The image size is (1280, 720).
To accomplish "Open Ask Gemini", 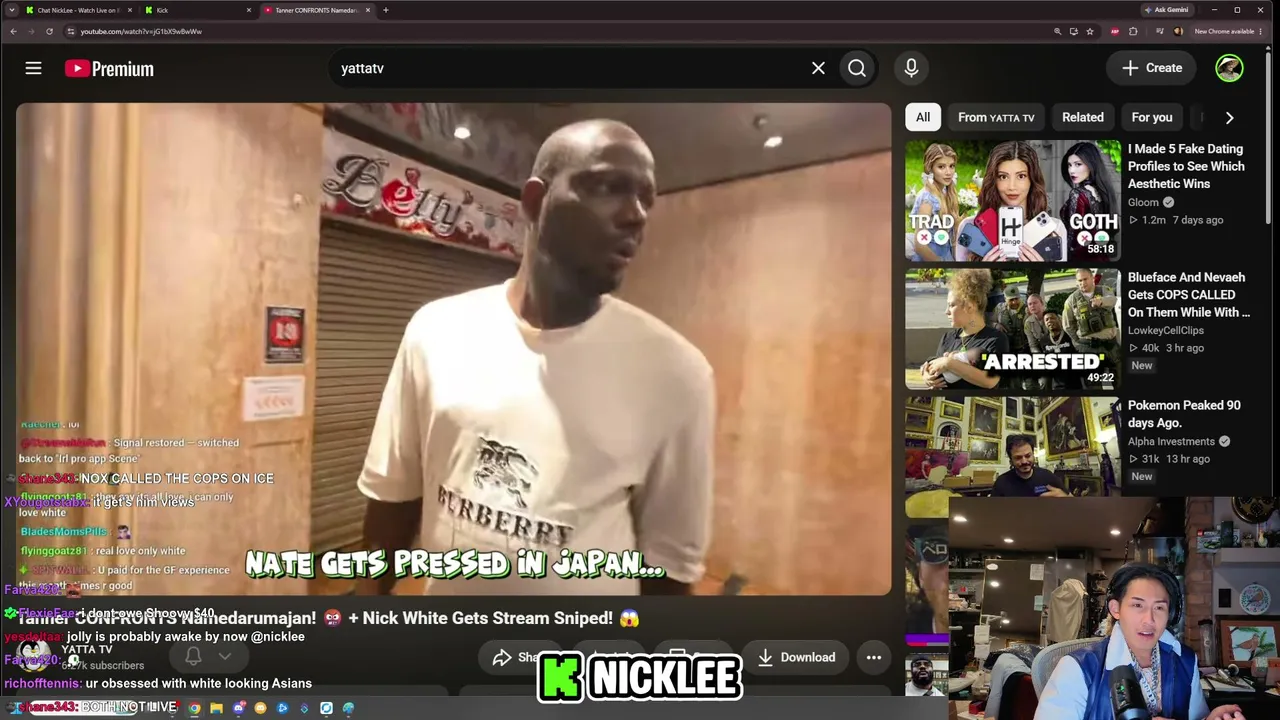I will [1166, 10].
